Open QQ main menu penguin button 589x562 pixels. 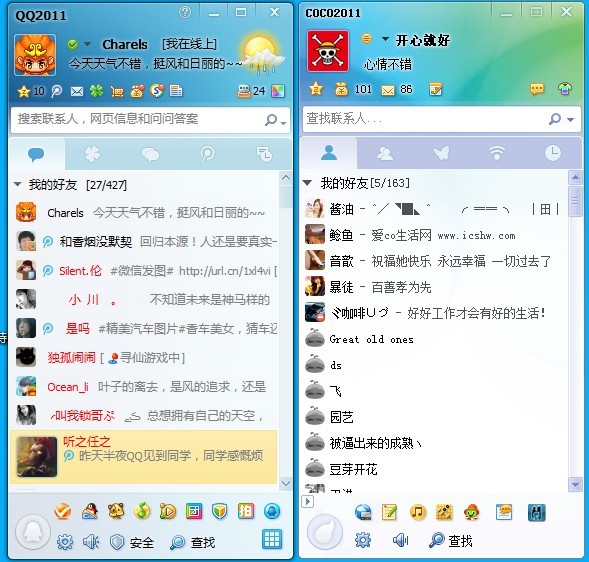(33, 532)
